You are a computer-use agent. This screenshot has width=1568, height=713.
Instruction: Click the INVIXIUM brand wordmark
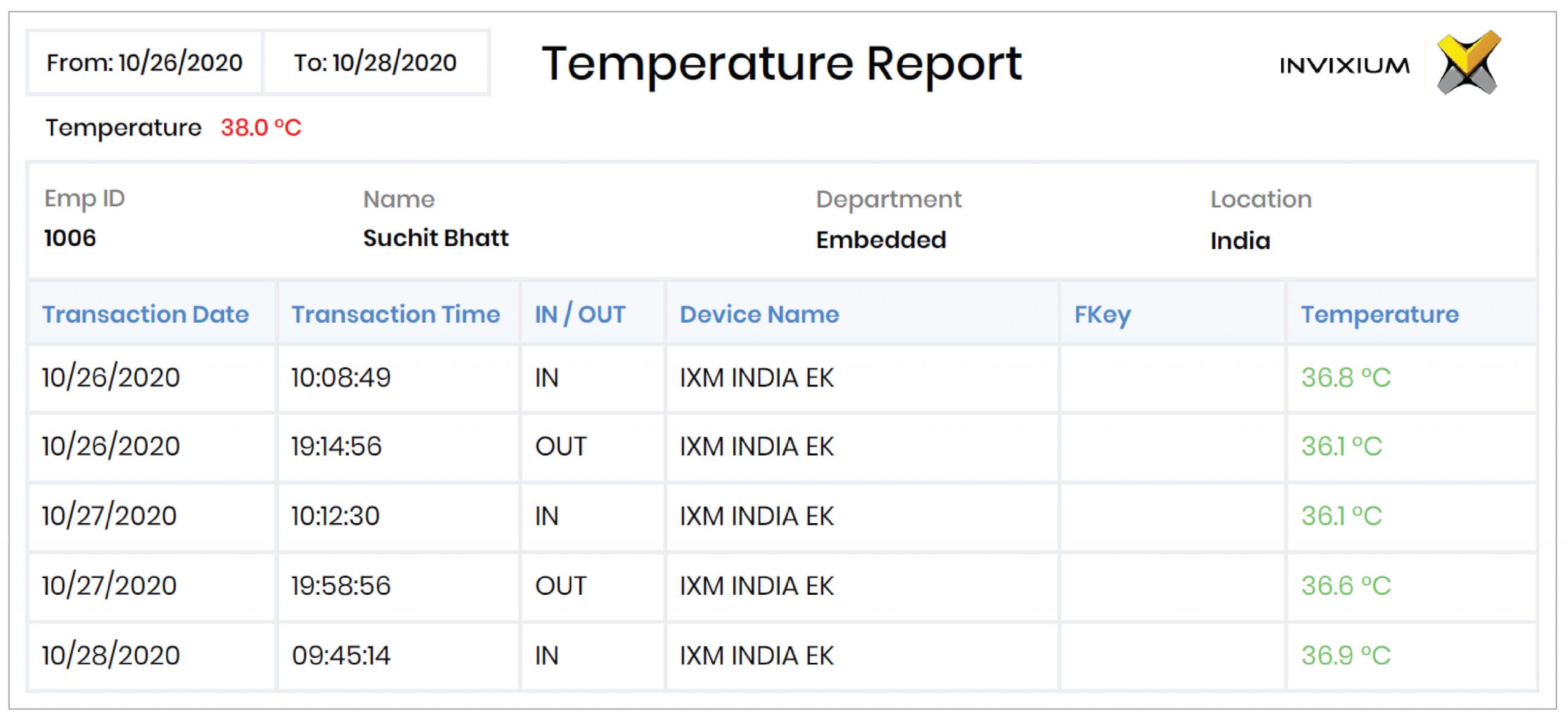pyautogui.click(x=1344, y=66)
